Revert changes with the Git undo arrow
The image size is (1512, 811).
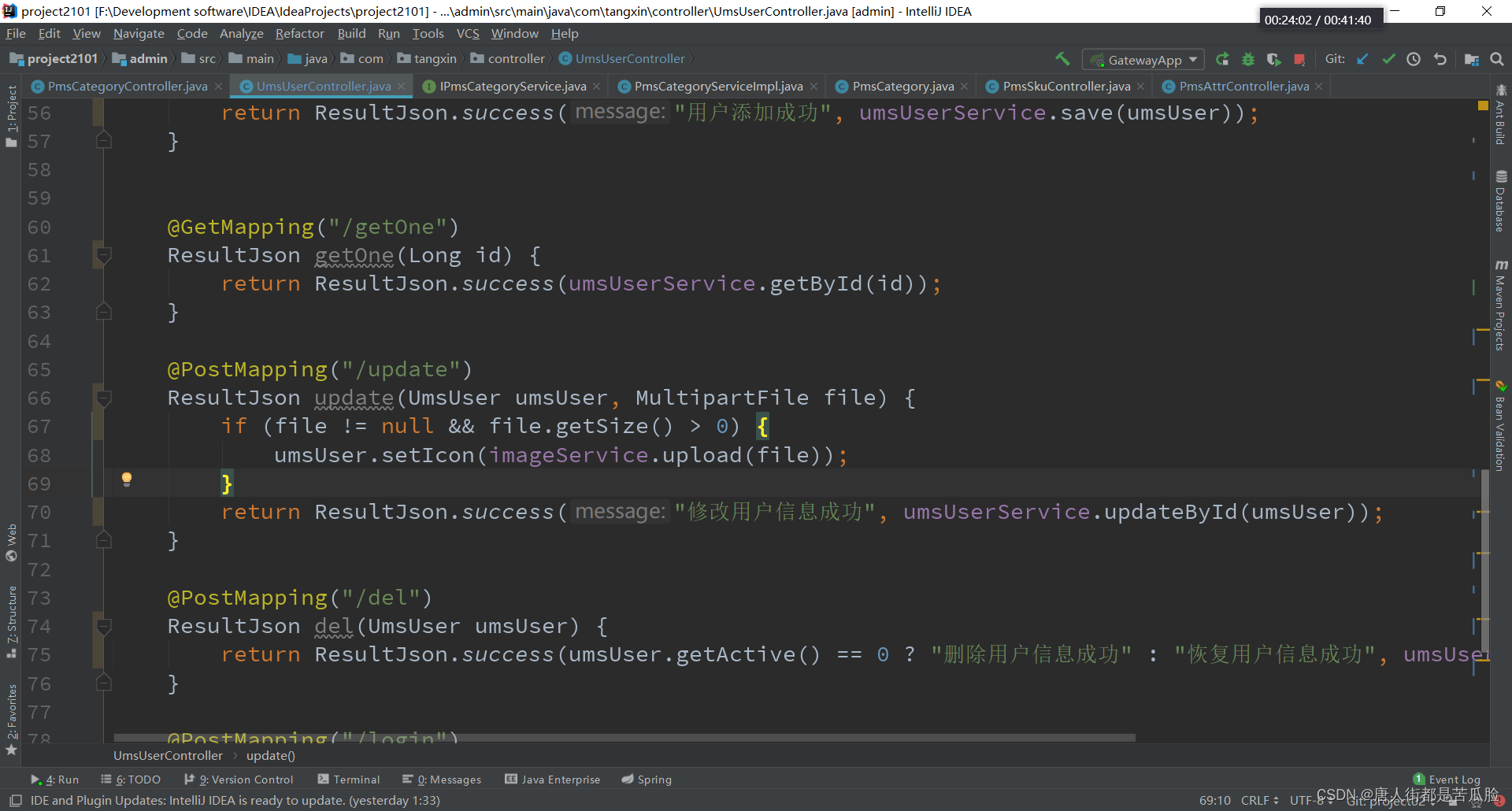coord(1440,59)
